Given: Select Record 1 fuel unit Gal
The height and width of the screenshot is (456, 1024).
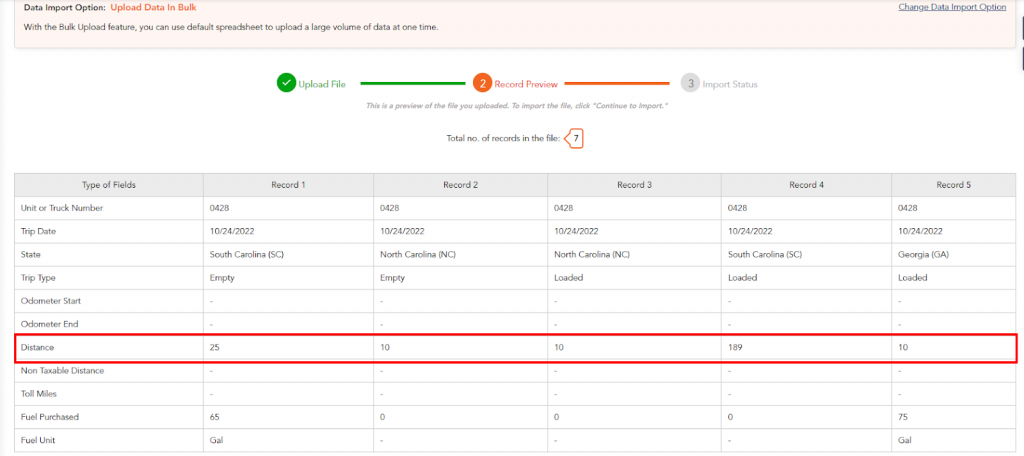Looking at the screenshot, I should (x=216, y=440).
